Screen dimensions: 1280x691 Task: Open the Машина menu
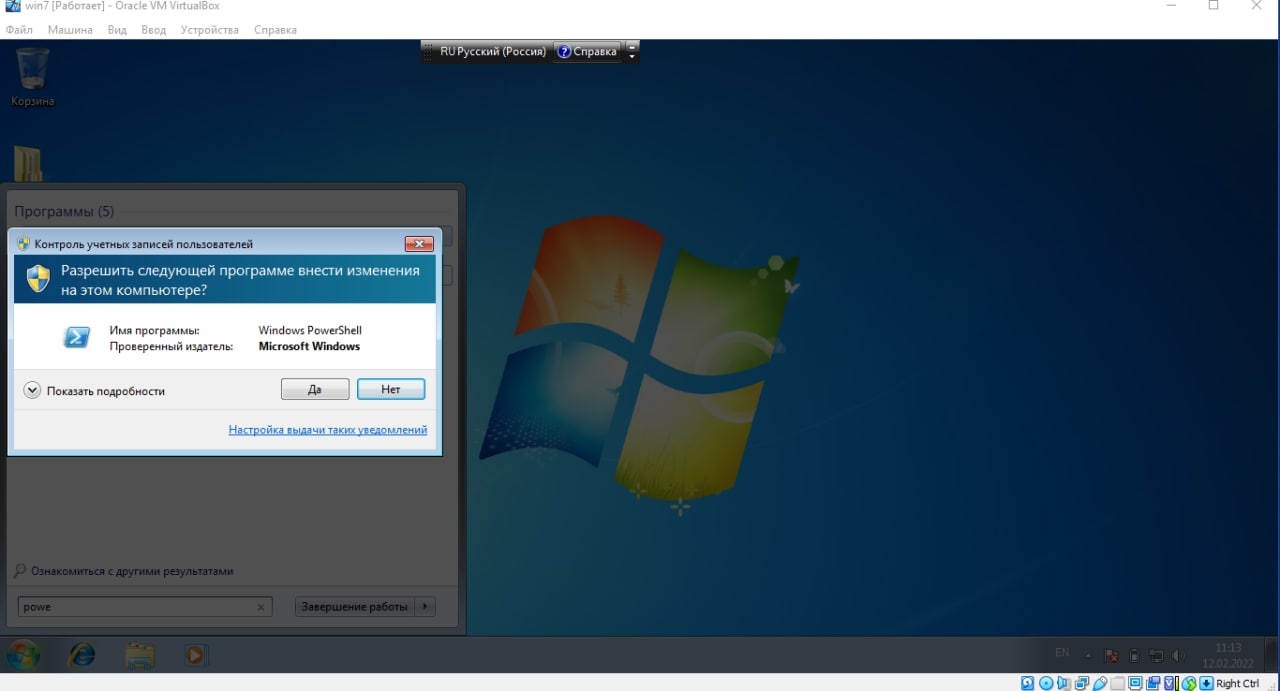pos(70,30)
